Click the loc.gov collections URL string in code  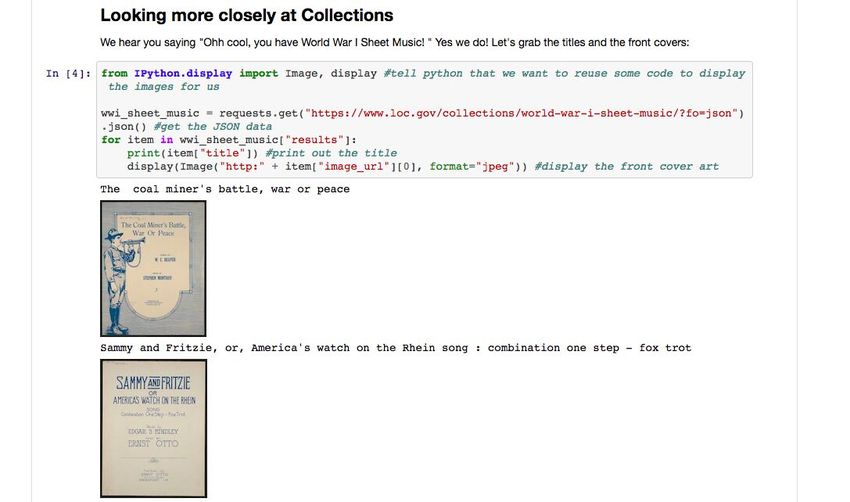tap(521, 113)
